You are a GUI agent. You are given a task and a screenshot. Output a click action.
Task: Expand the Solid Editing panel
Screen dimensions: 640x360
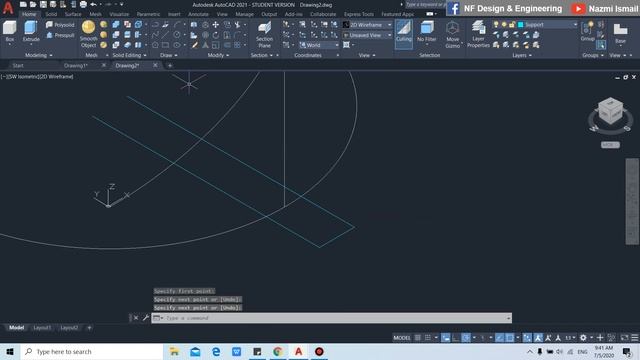pyautogui.click(x=129, y=55)
